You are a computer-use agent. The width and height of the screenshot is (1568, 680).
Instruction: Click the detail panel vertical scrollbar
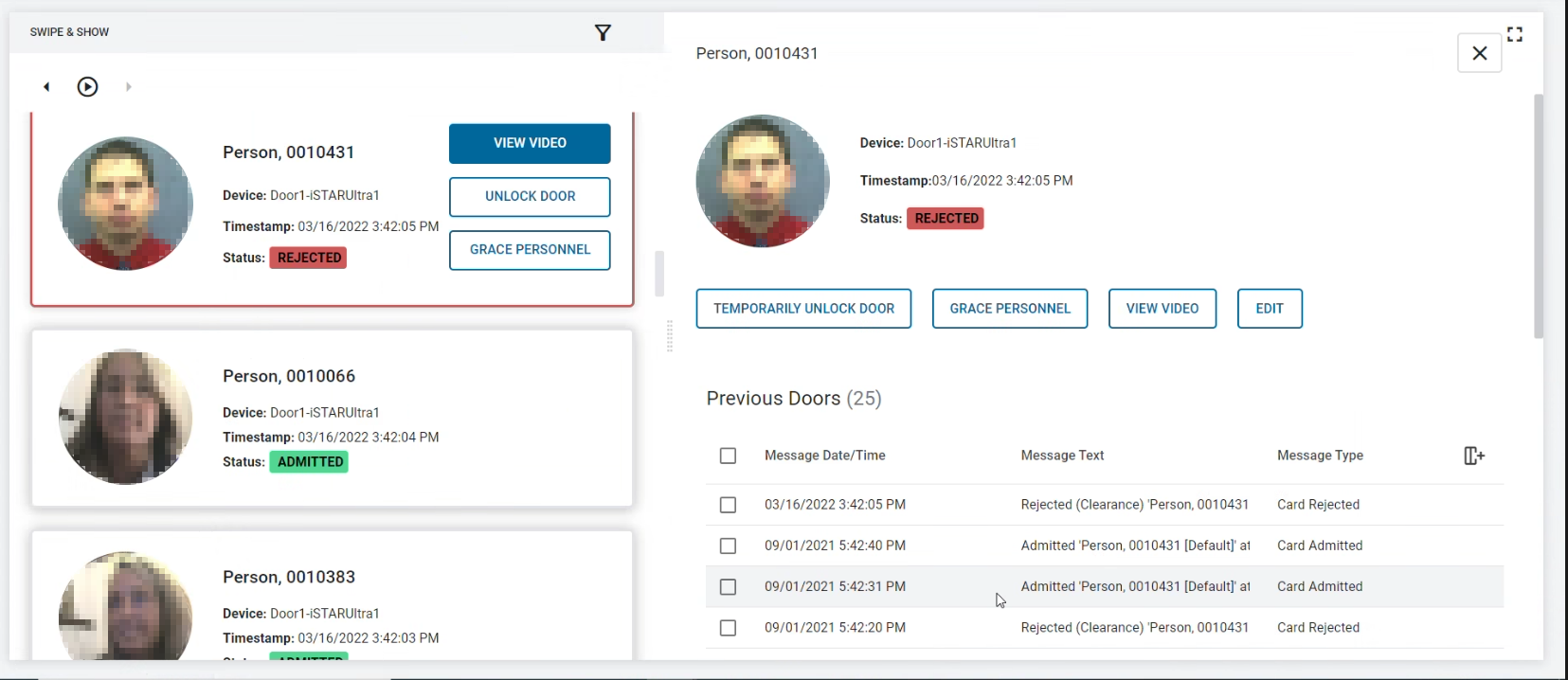click(1539, 216)
